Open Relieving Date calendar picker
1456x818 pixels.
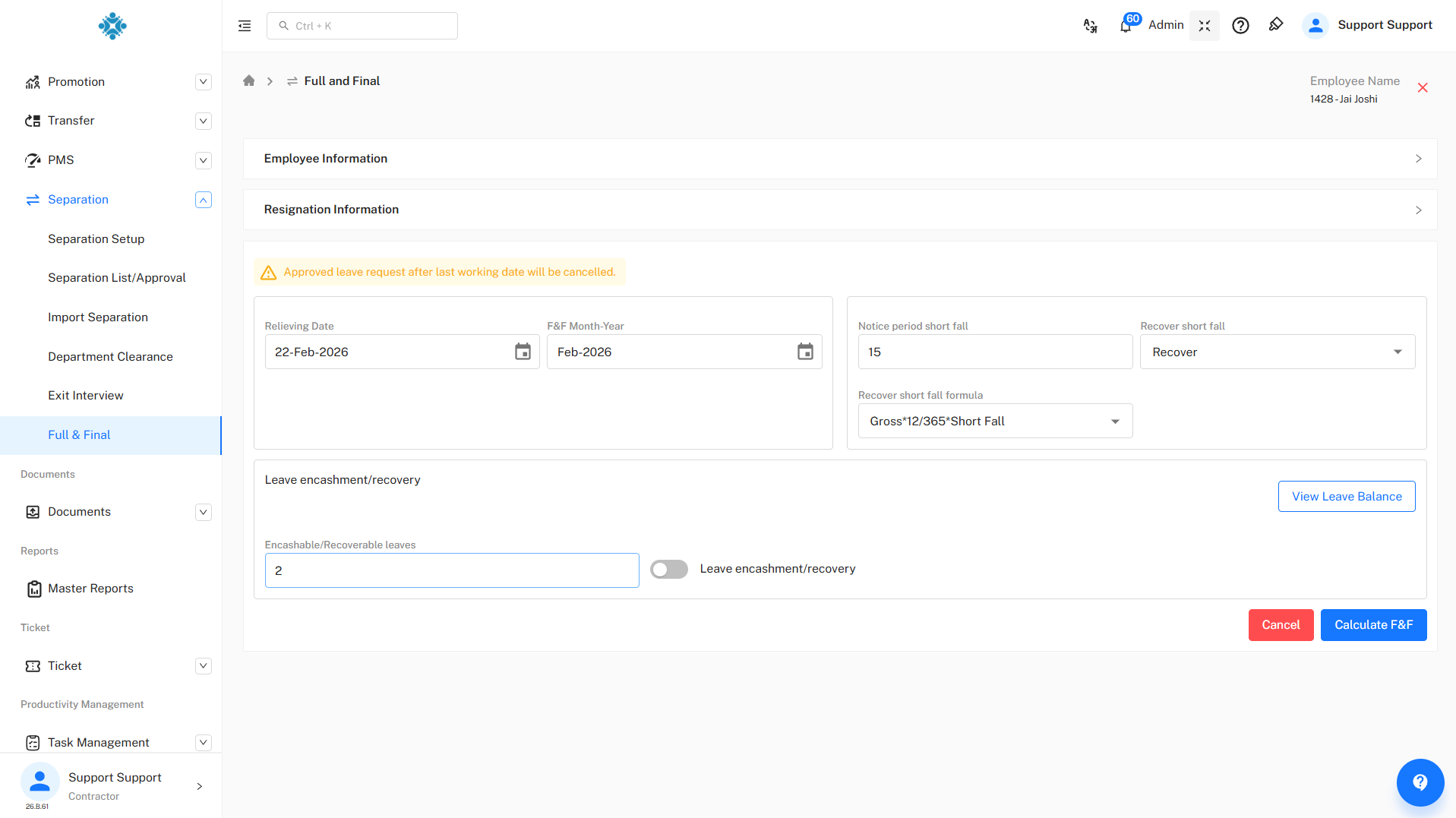[523, 352]
